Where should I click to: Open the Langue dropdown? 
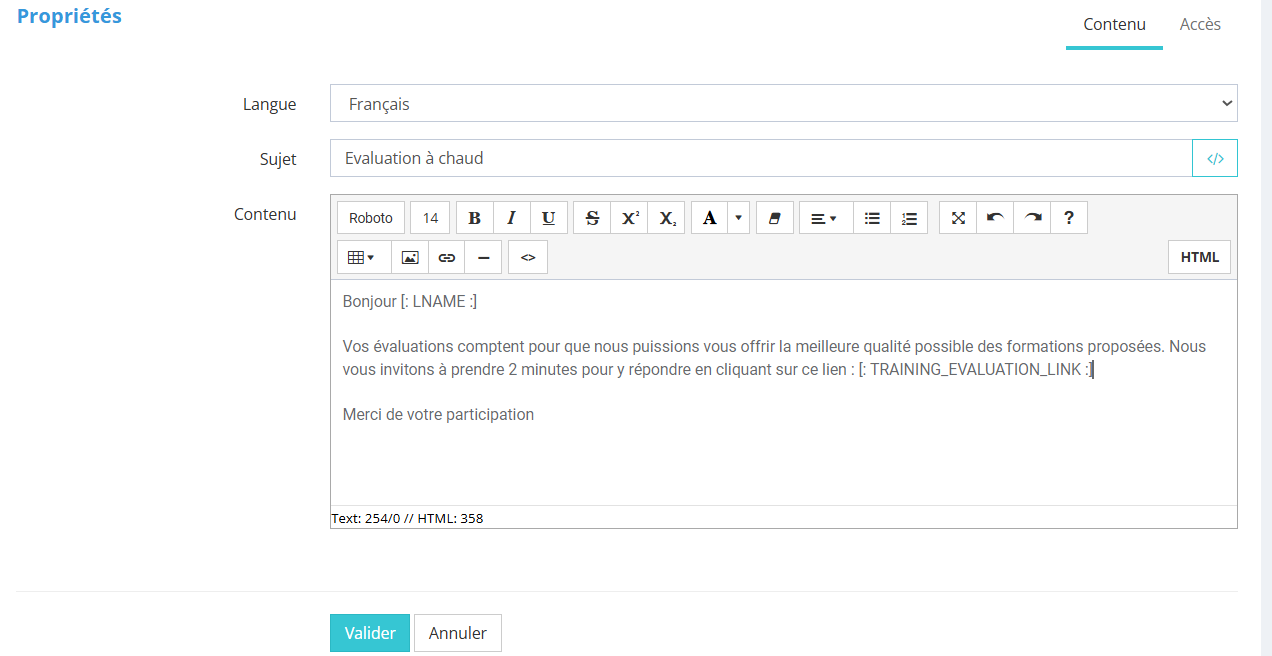(783, 103)
